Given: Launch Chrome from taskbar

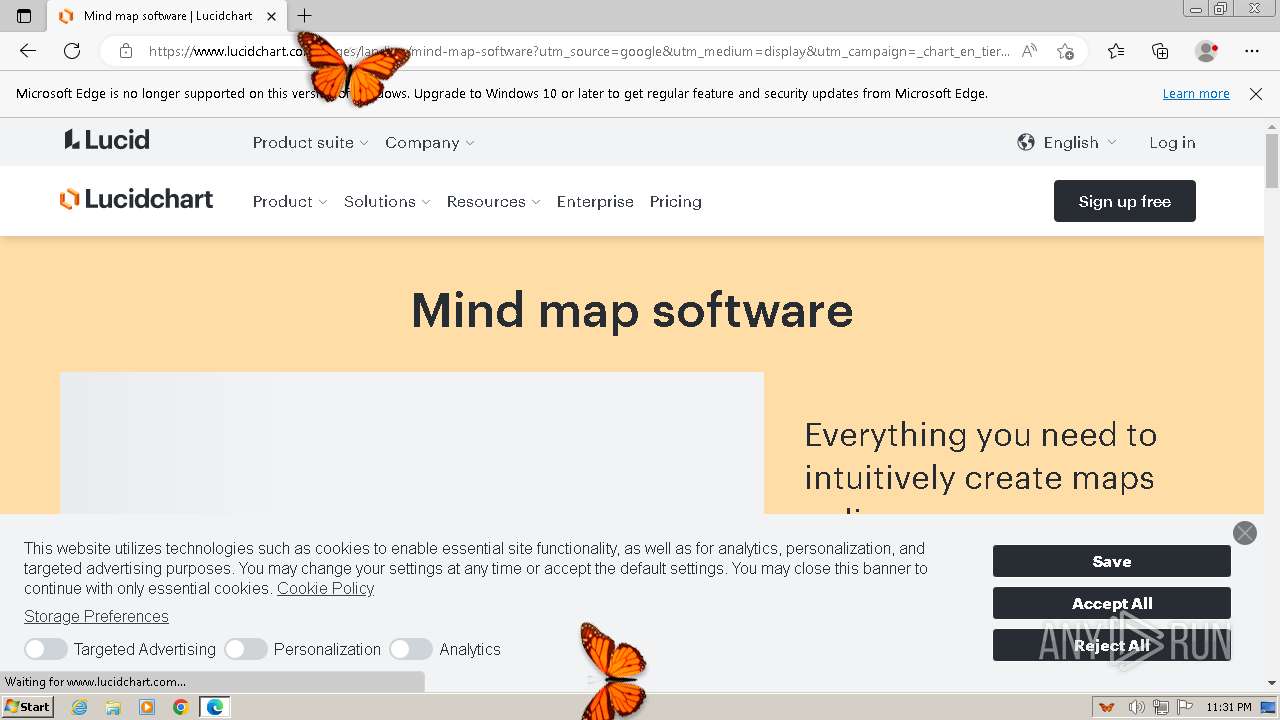Looking at the screenshot, I should 180,707.
